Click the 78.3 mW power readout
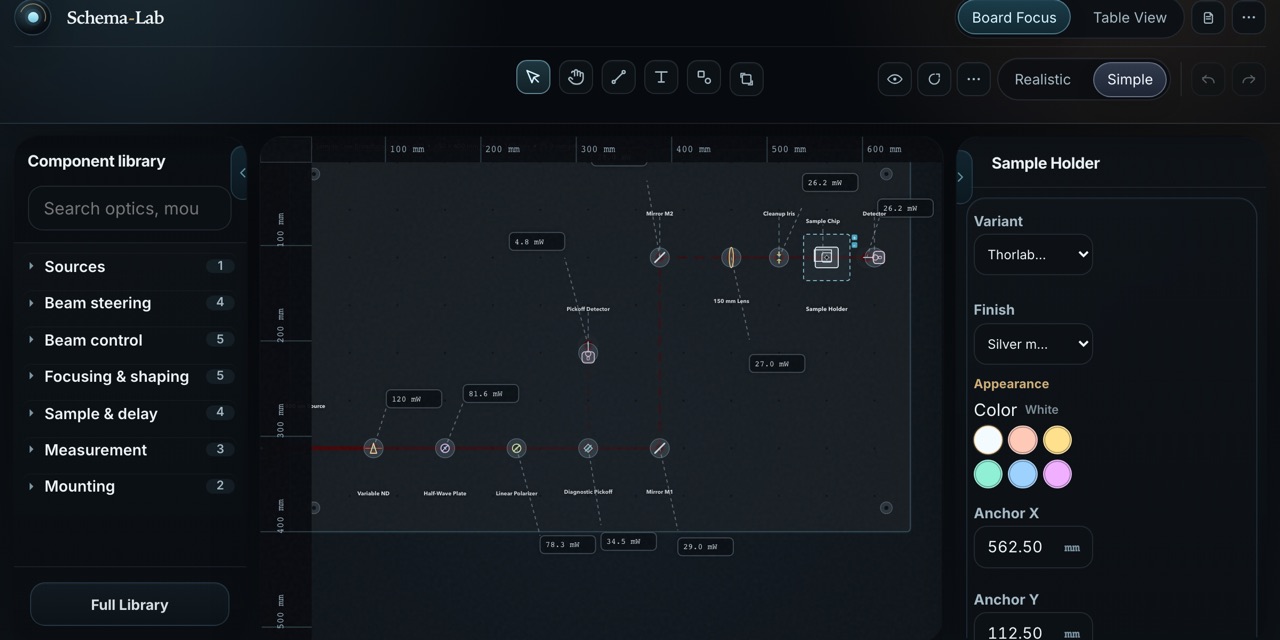This screenshot has height=640, width=1280. (x=567, y=545)
